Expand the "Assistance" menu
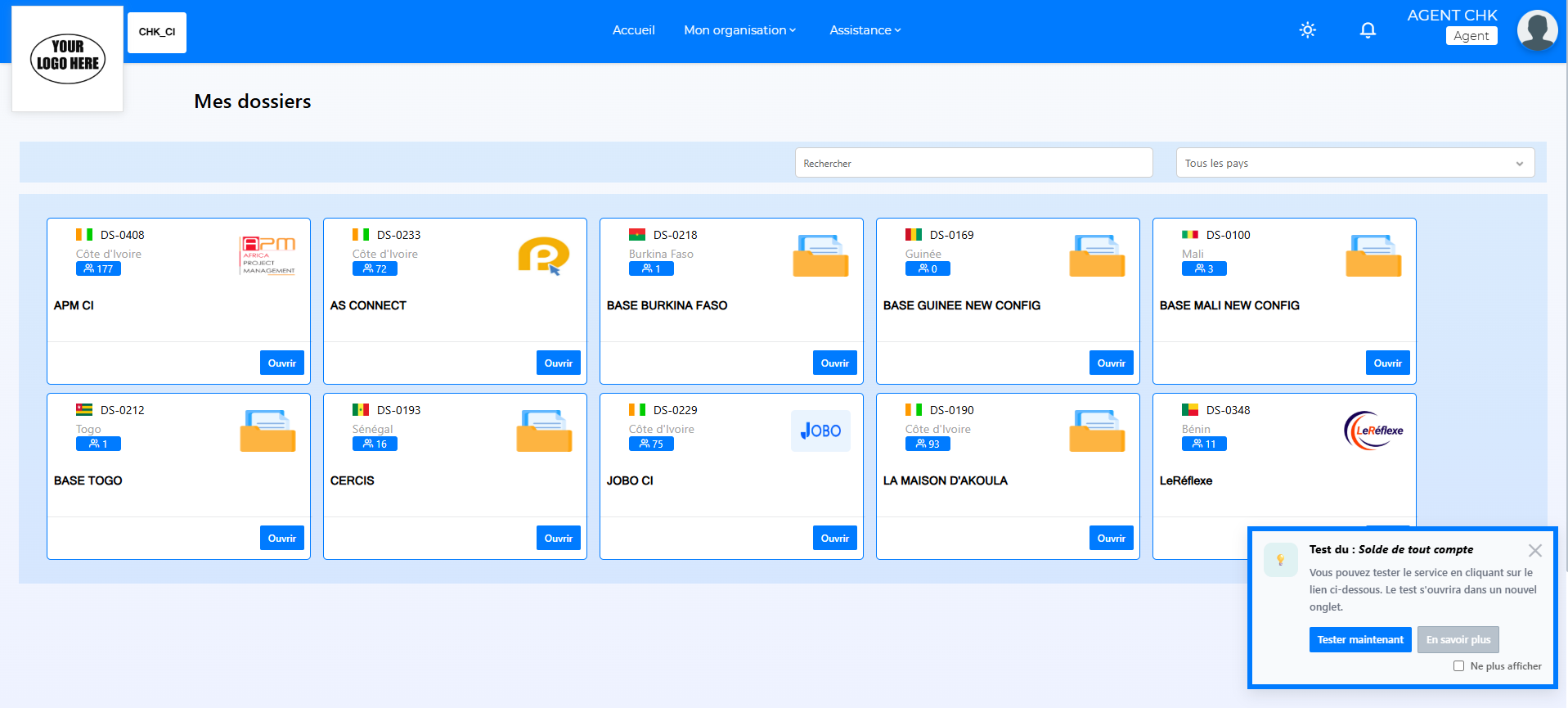This screenshot has height=708, width=1568. [865, 30]
